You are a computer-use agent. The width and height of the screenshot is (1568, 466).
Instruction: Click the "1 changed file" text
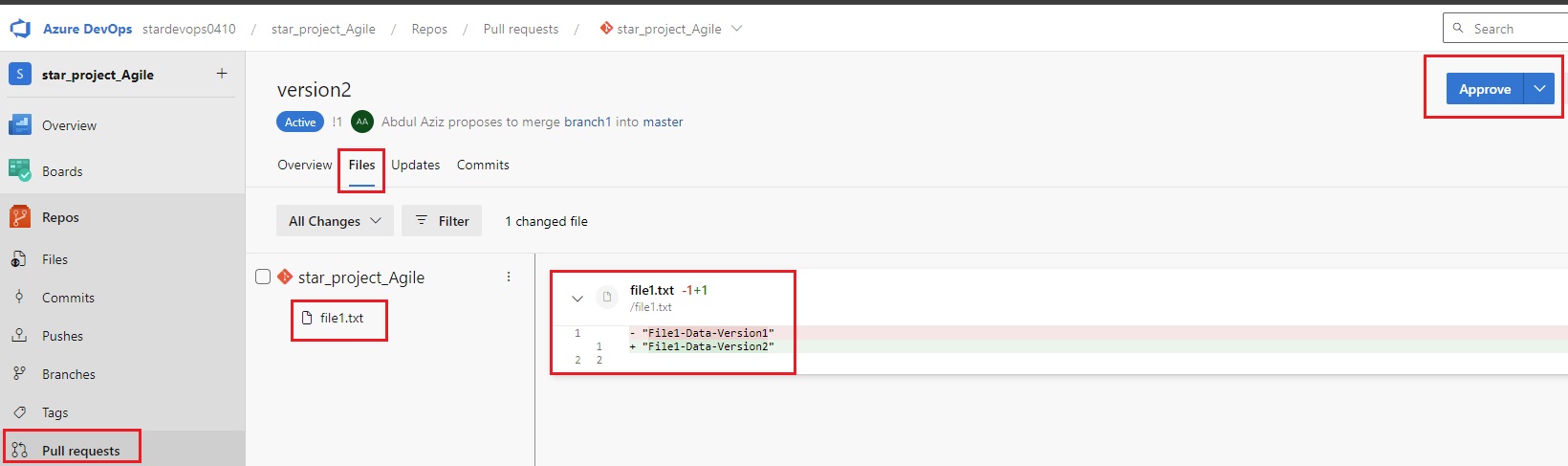(546, 221)
